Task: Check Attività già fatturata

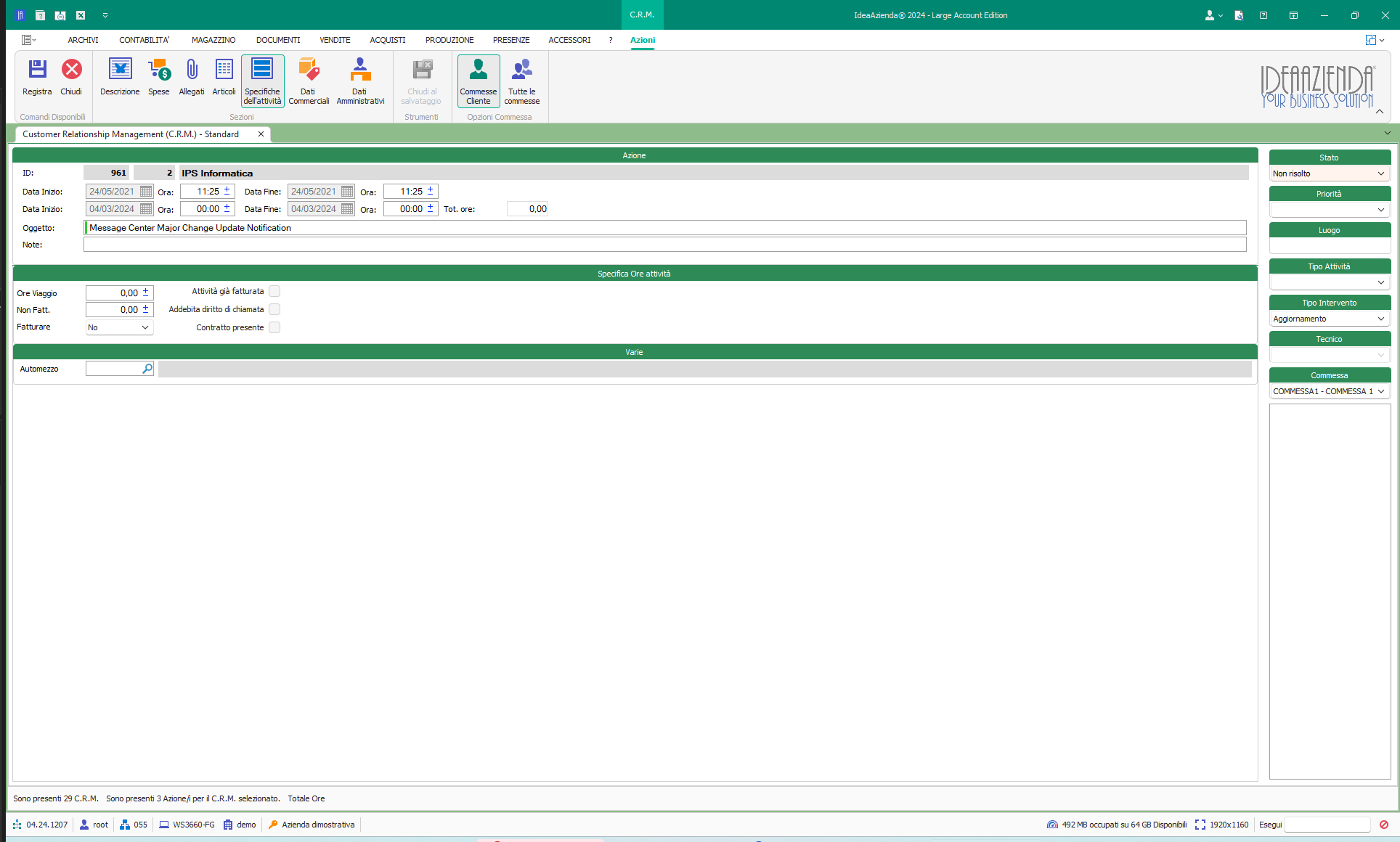Action: click(x=274, y=291)
